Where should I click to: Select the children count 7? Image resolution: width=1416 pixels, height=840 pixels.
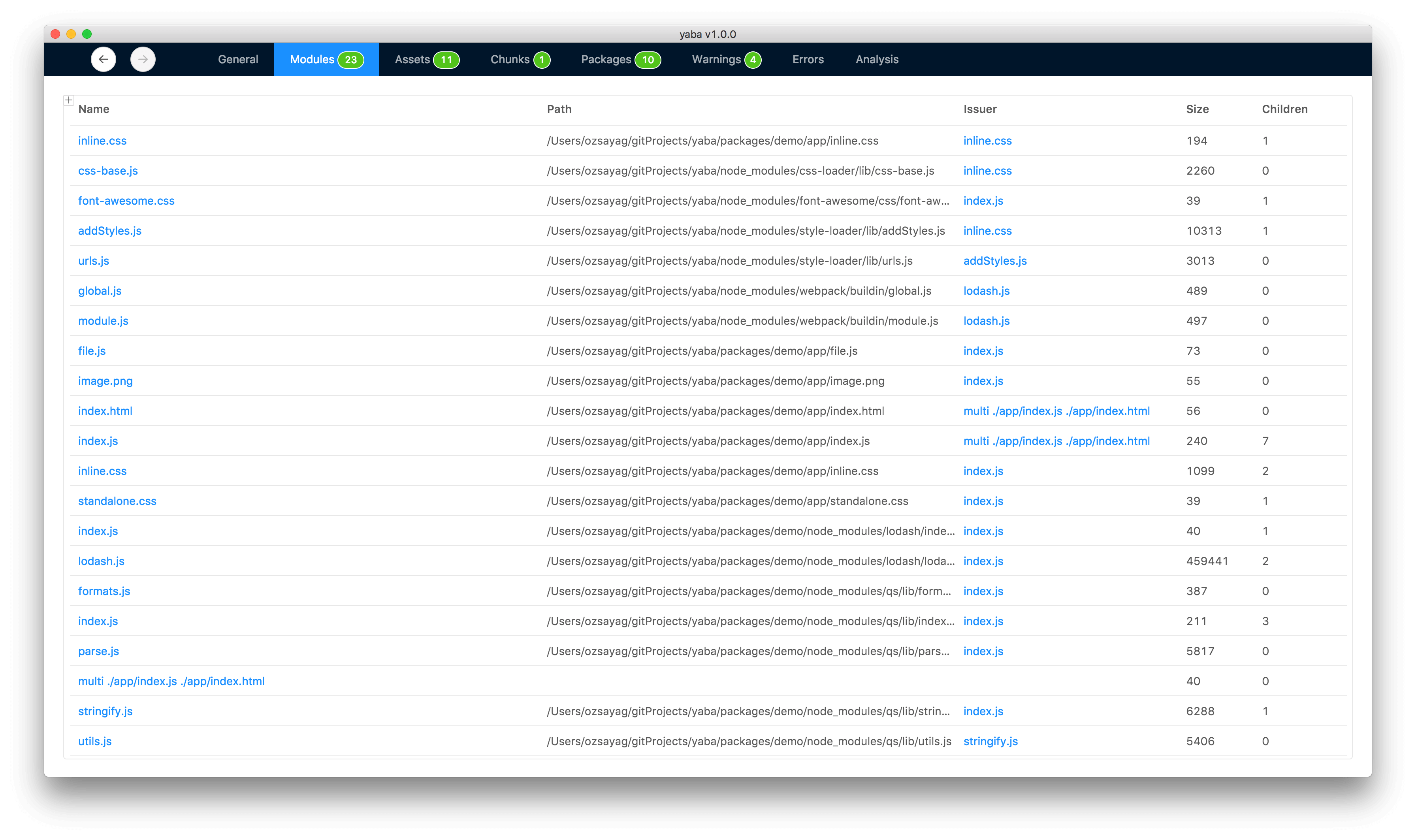pos(1265,441)
